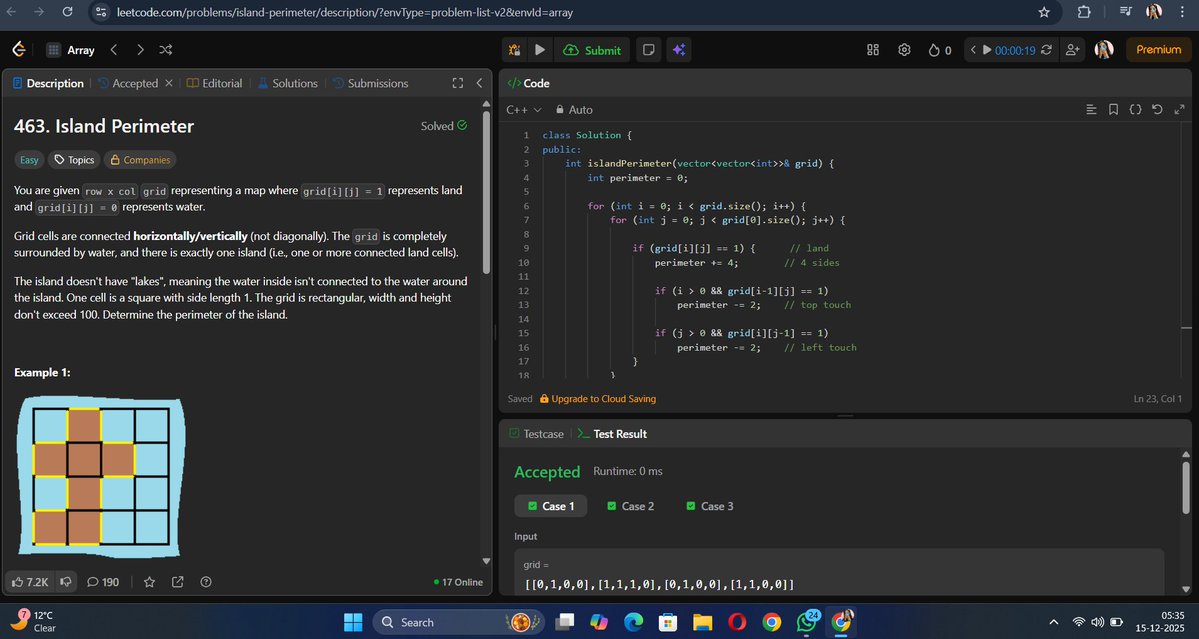Open the C++ language dropdown
The width and height of the screenshot is (1199, 639).
coord(524,110)
